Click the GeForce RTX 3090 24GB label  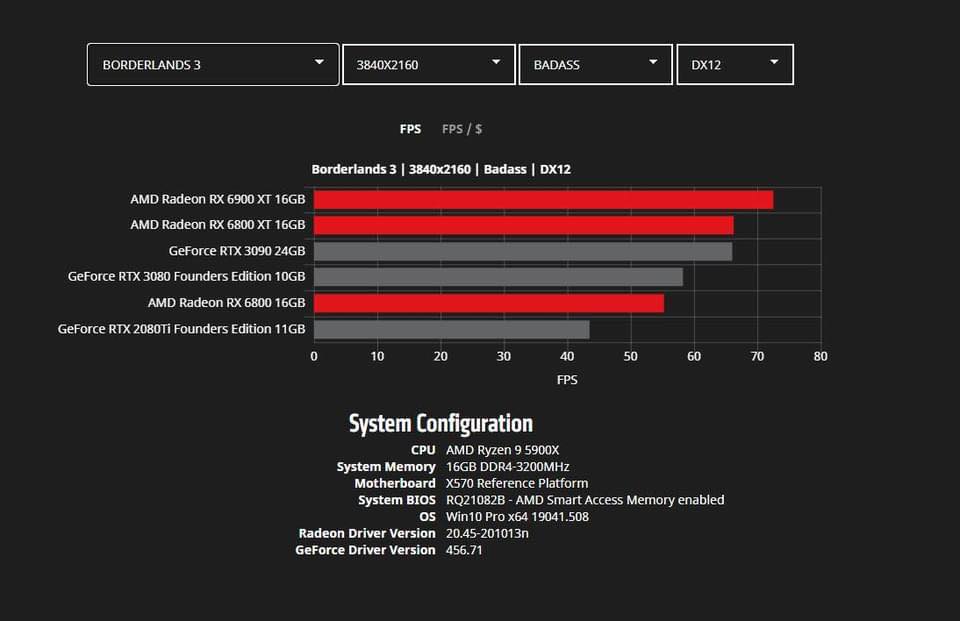[x=237, y=251]
